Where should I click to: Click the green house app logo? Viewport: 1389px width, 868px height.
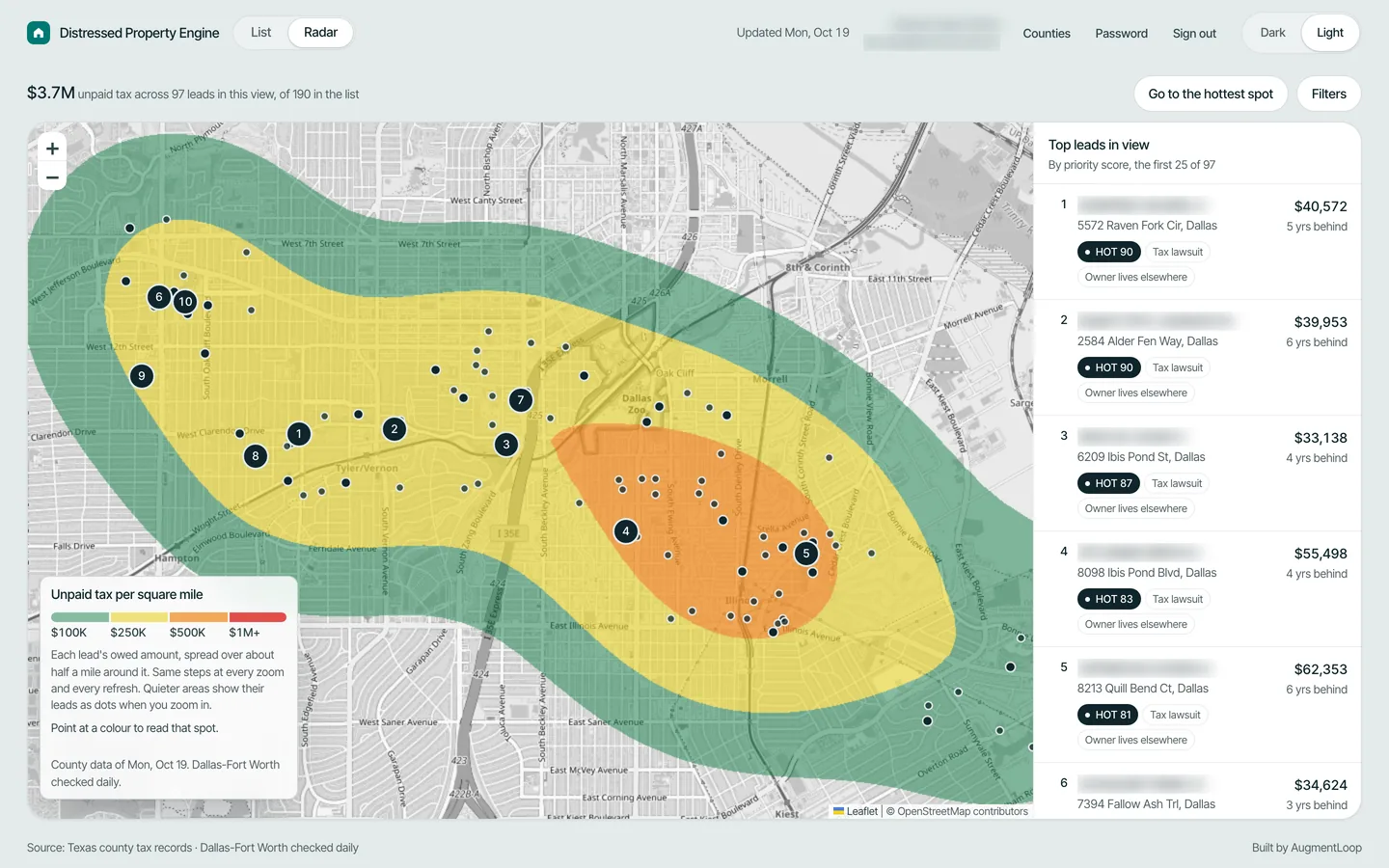pyautogui.click(x=39, y=33)
